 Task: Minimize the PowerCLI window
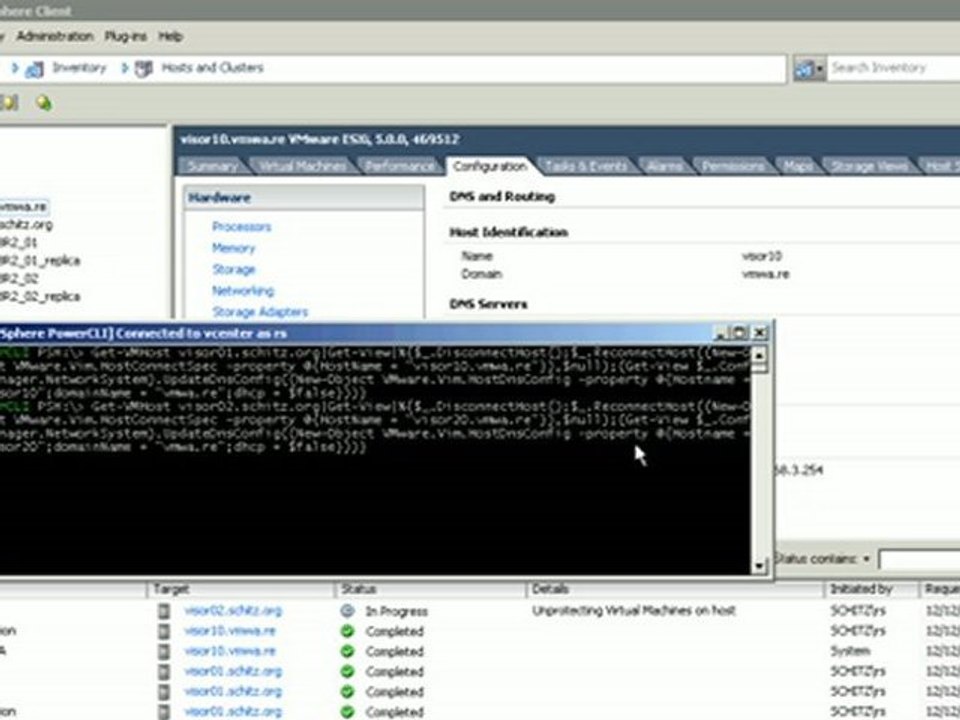(721, 333)
